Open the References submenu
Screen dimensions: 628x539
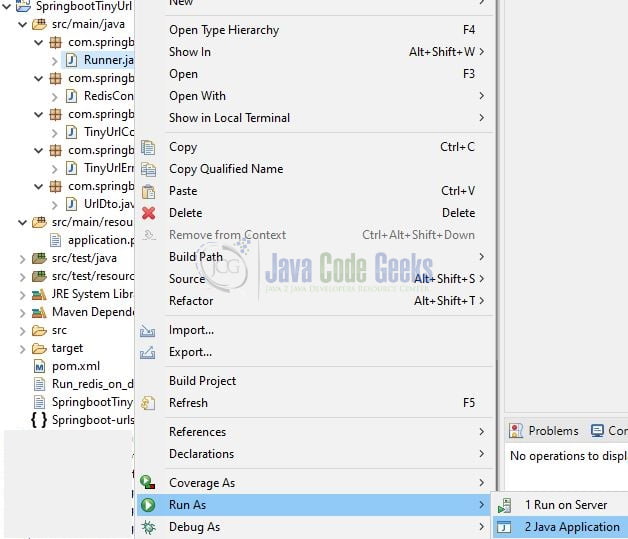click(x=315, y=432)
